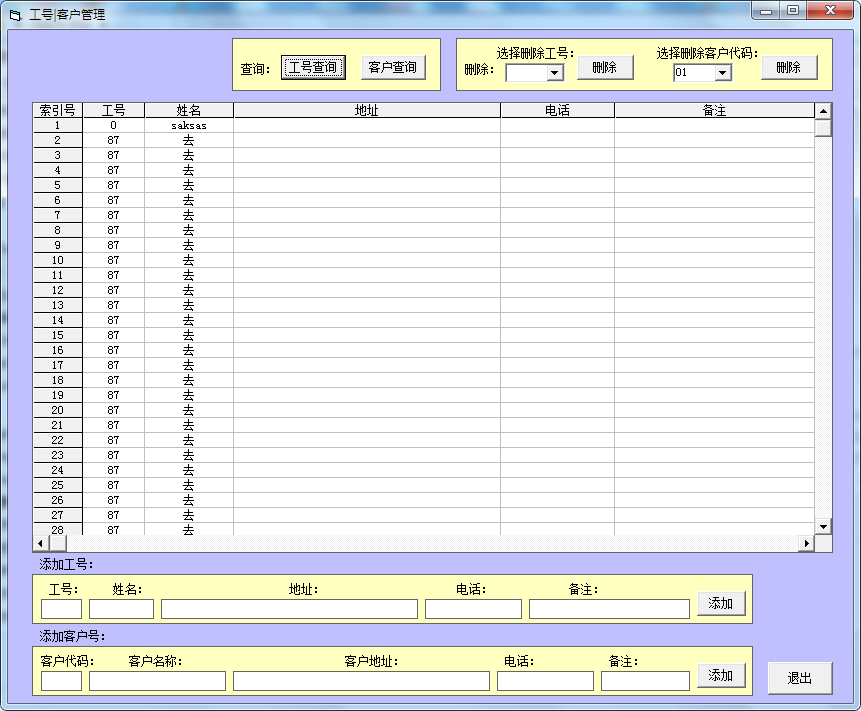861x711 pixels.
Task: Open the 选择删除工号 dropdown
Action: pyautogui.click(x=555, y=72)
